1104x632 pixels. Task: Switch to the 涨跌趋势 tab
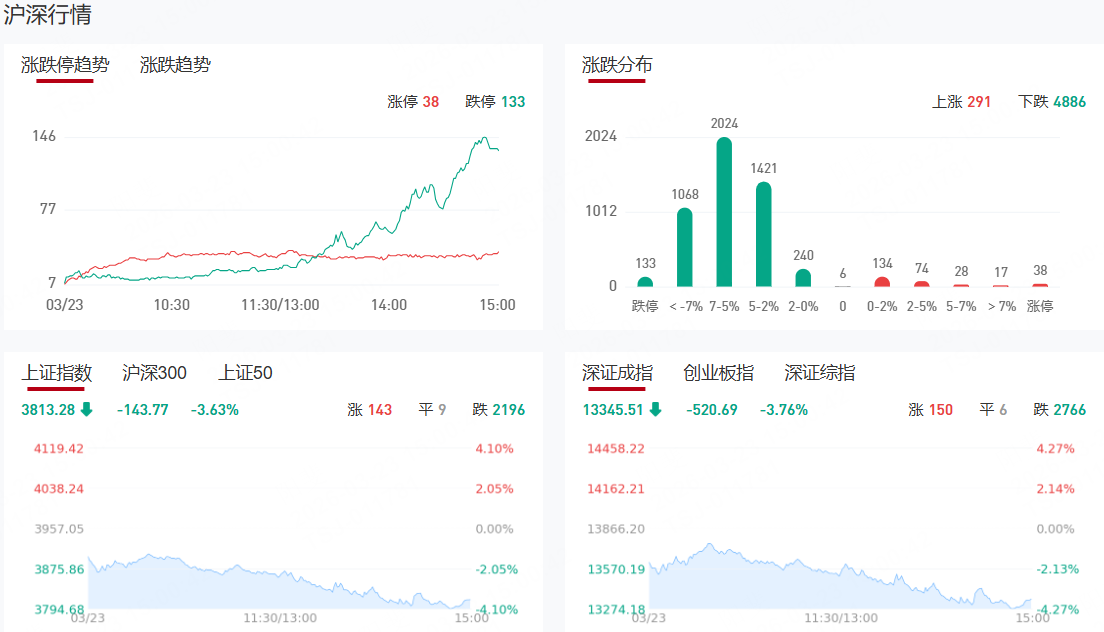[x=175, y=65]
